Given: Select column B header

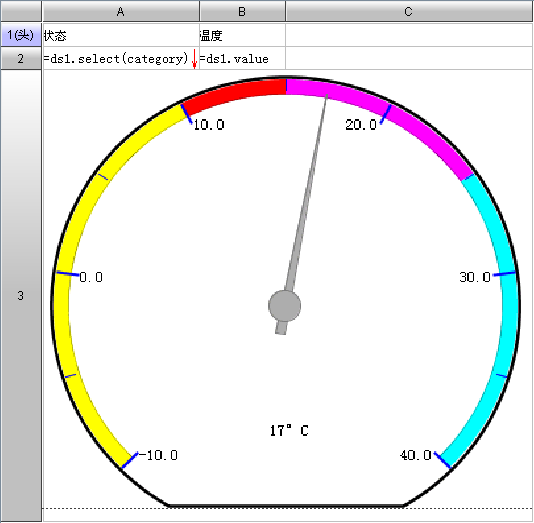Looking at the screenshot, I should pos(242,11).
